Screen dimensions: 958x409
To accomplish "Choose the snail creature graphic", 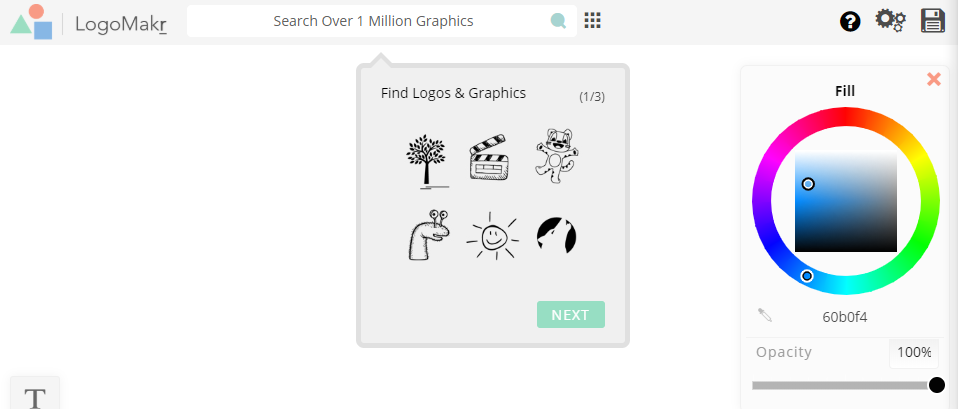I will click(x=428, y=235).
